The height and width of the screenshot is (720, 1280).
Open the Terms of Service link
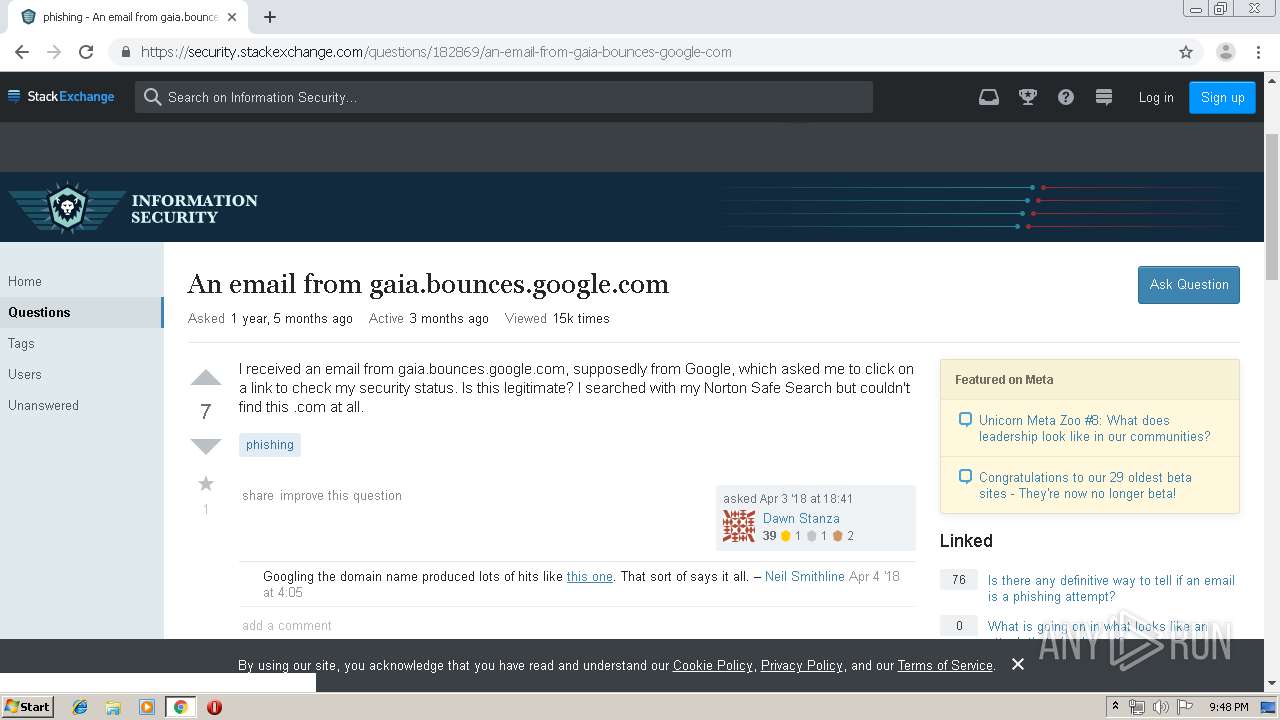click(x=945, y=665)
